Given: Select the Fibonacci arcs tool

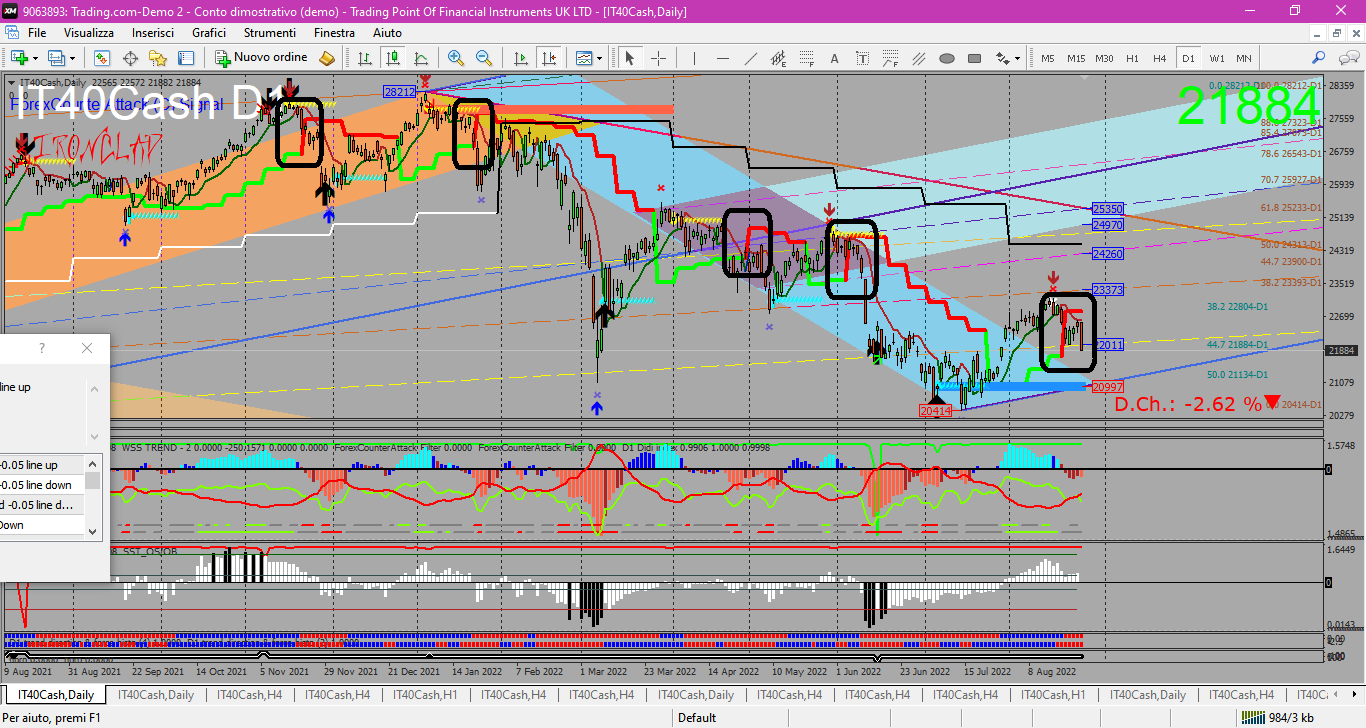Looking at the screenshot, I should tap(890, 58).
